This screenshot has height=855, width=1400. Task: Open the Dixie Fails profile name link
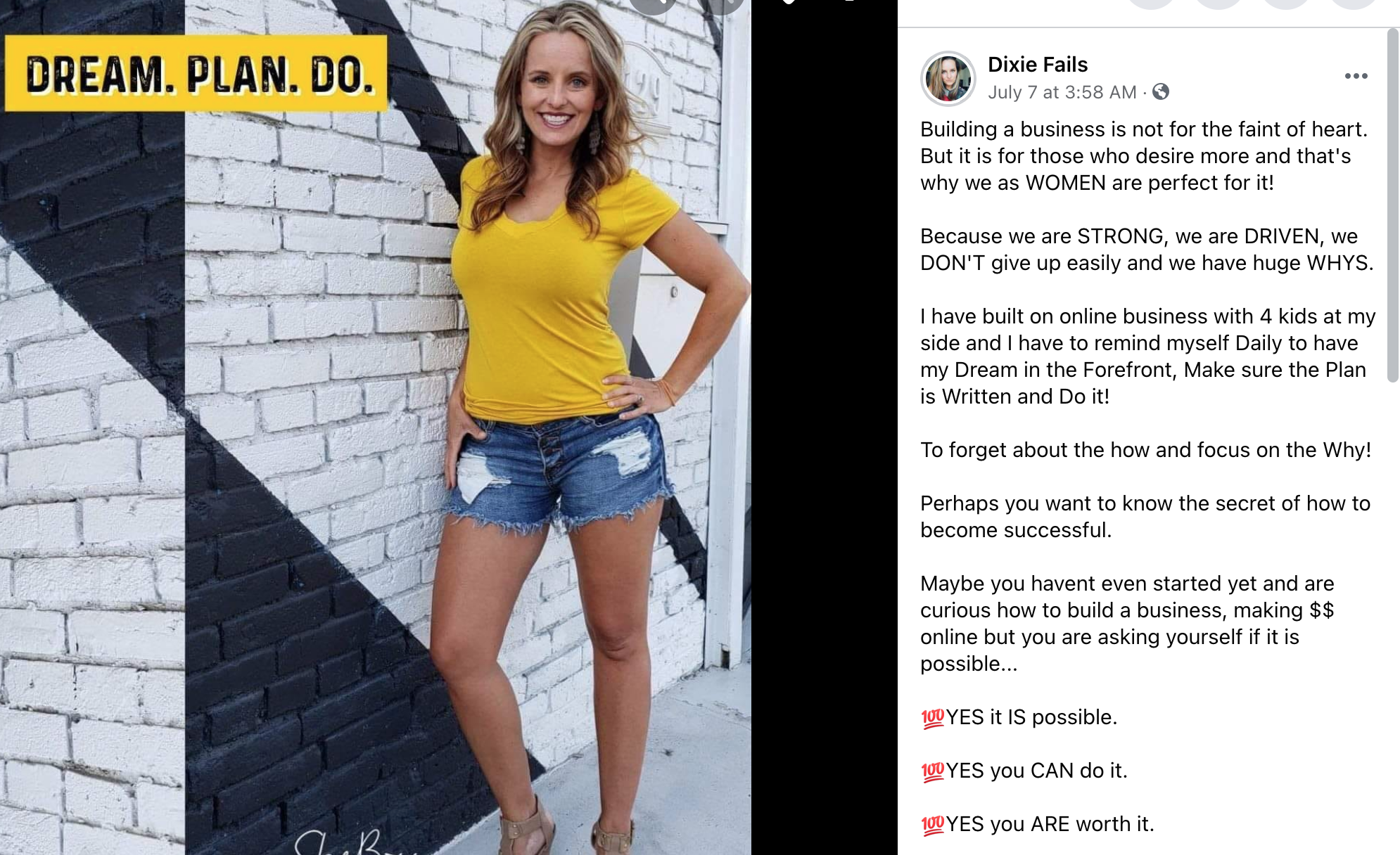1038,65
